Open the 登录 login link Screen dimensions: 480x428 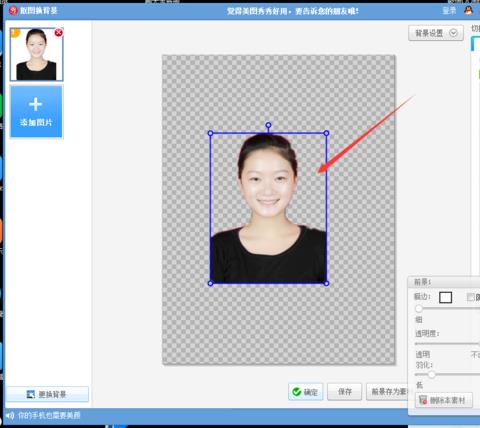click(x=449, y=11)
